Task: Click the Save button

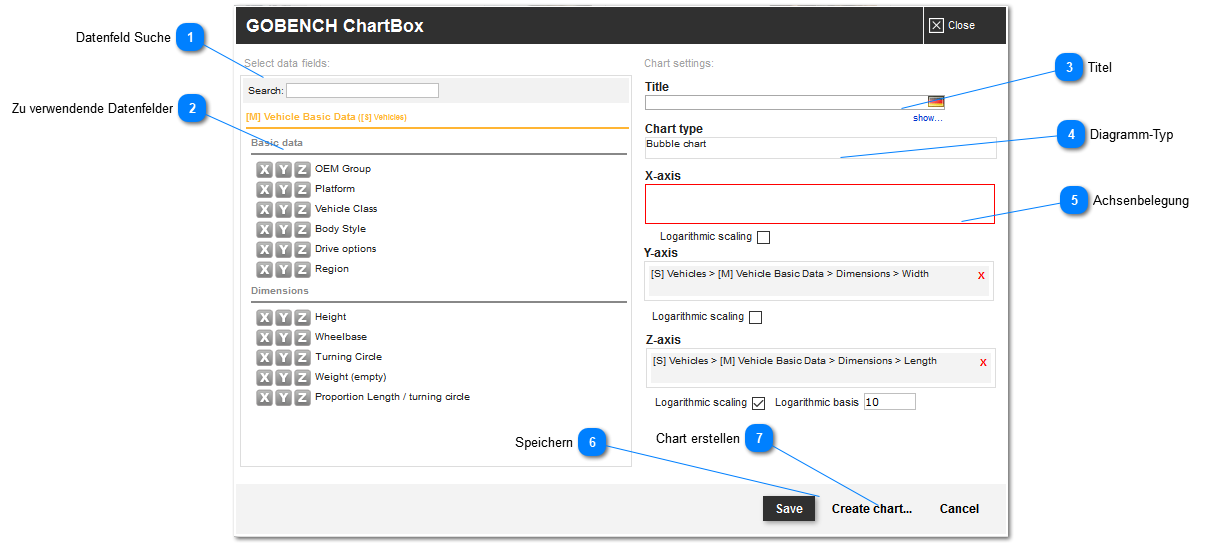Action: pos(789,508)
